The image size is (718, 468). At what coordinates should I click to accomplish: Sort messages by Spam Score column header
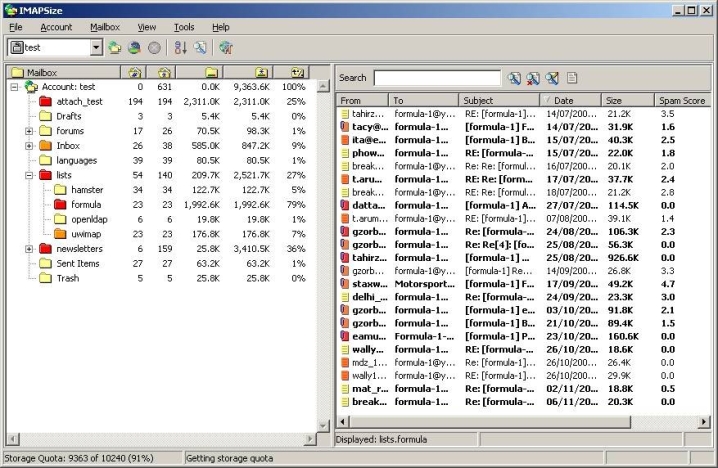pos(682,100)
